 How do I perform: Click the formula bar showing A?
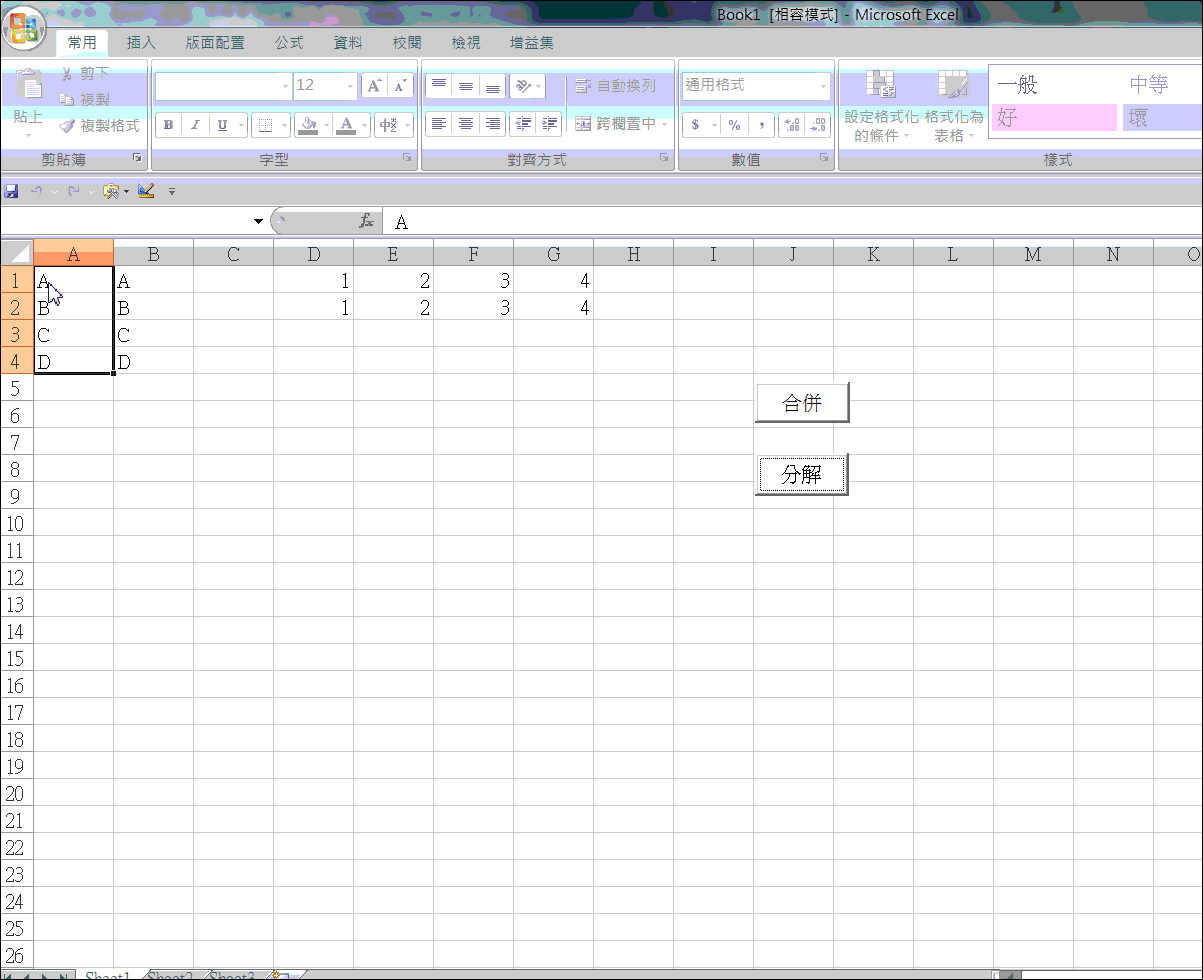[x=794, y=222]
